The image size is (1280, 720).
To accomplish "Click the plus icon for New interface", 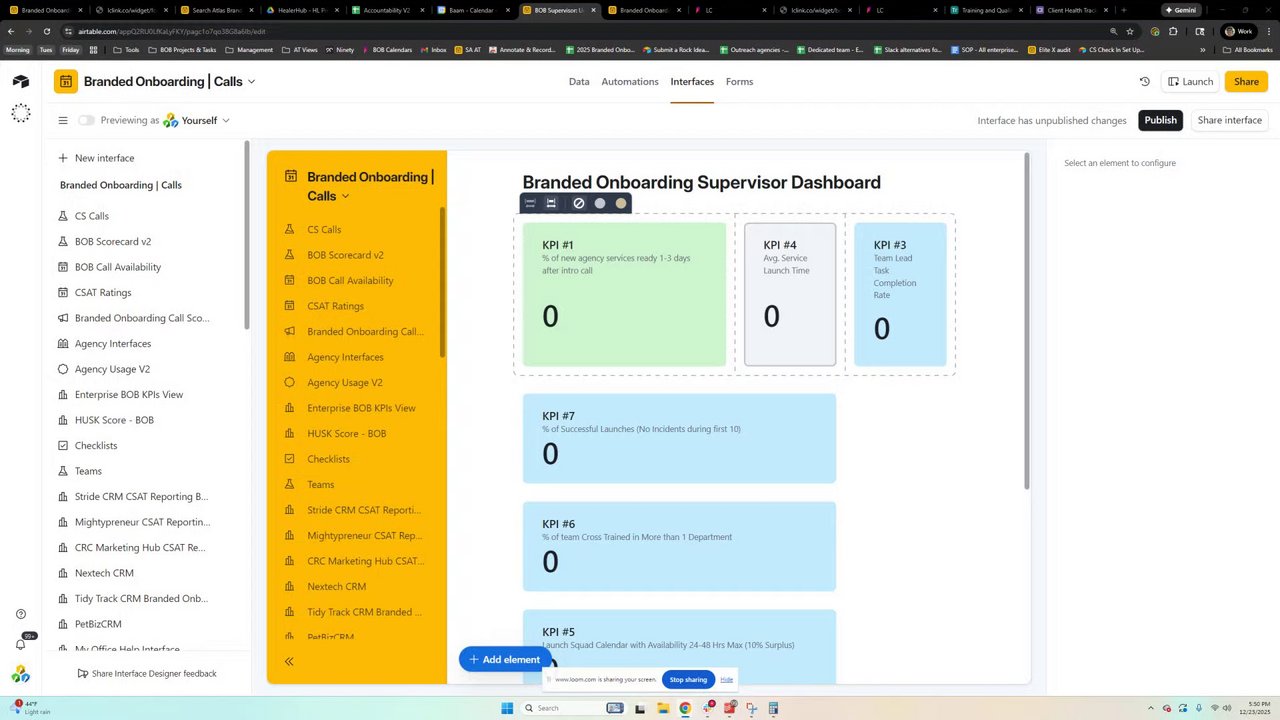I will point(63,158).
